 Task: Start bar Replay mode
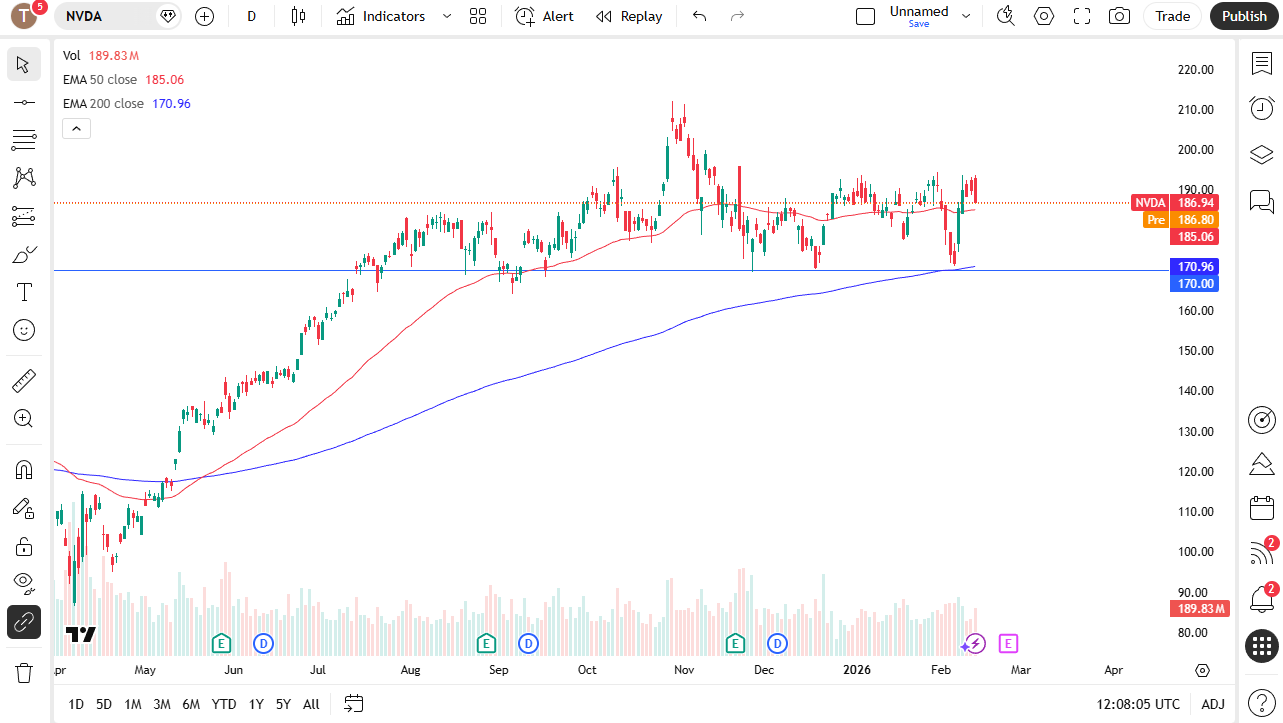coord(629,16)
